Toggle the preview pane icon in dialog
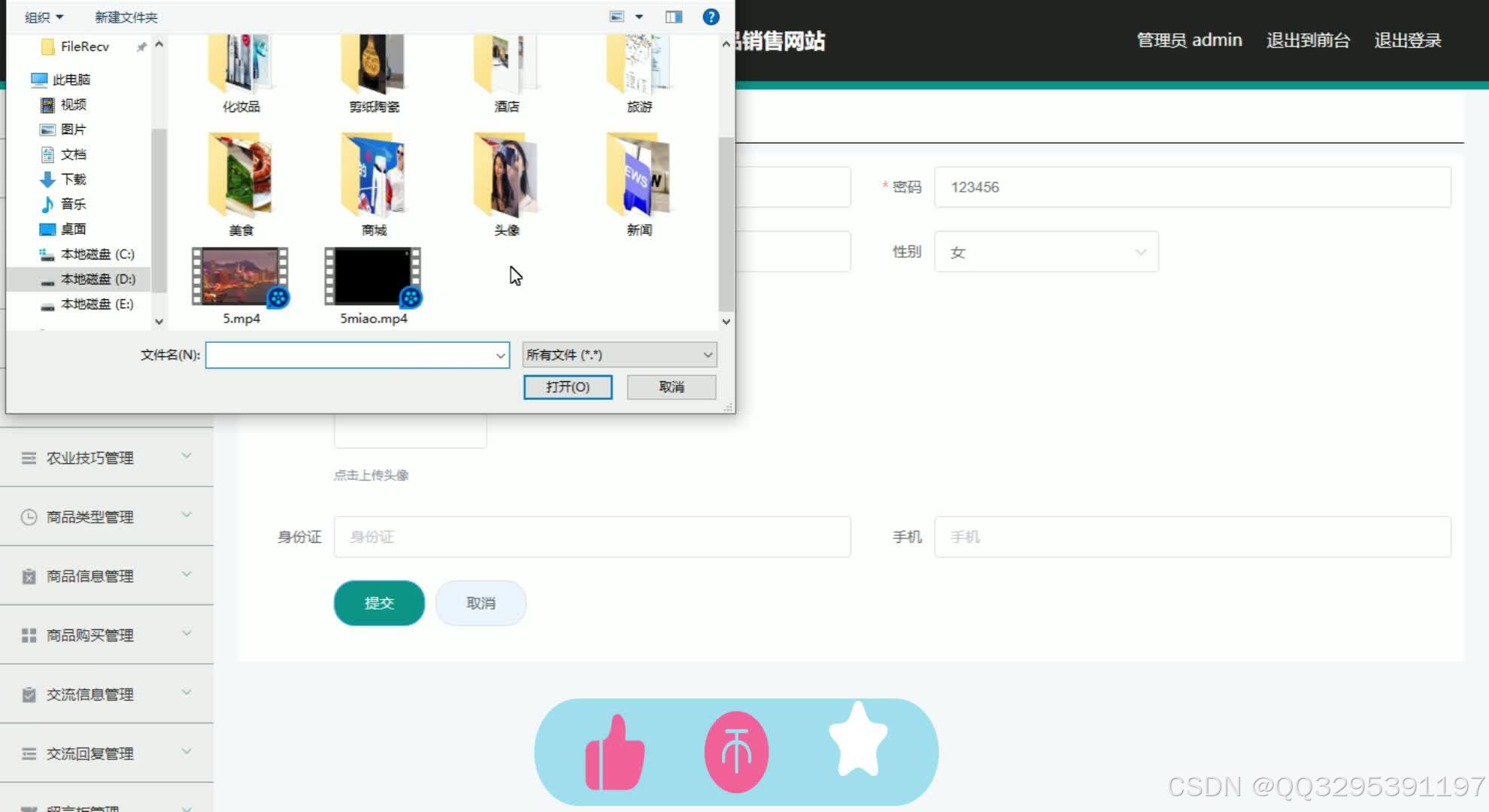This screenshot has width=1489, height=812. pyautogui.click(x=674, y=17)
